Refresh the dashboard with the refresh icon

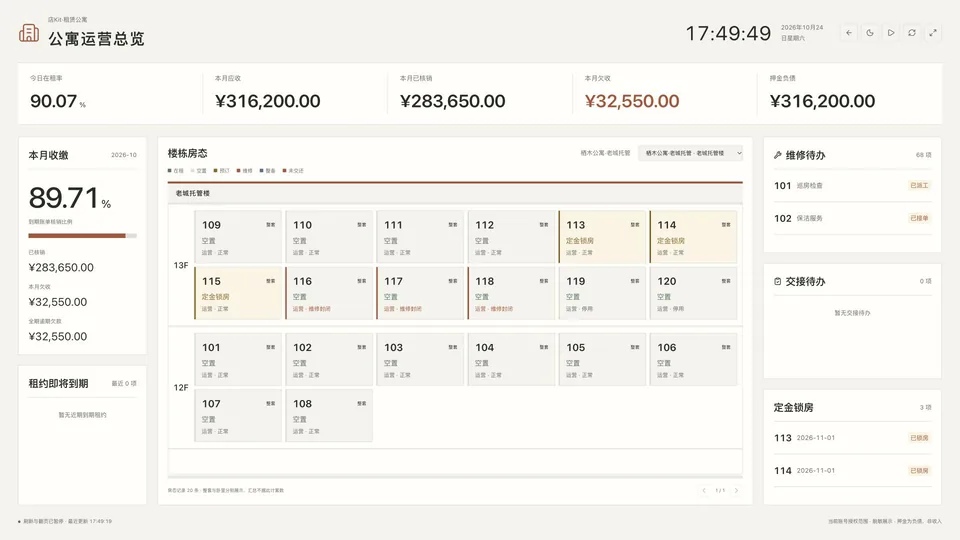point(912,33)
